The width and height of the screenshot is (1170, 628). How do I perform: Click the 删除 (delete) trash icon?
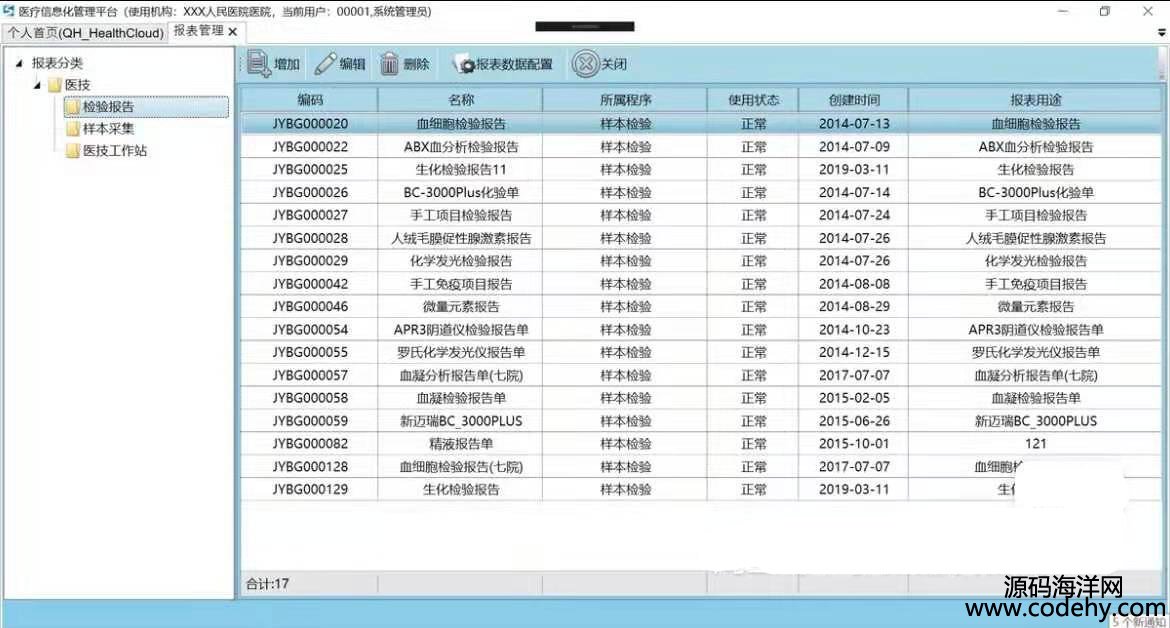(x=390, y=64)
